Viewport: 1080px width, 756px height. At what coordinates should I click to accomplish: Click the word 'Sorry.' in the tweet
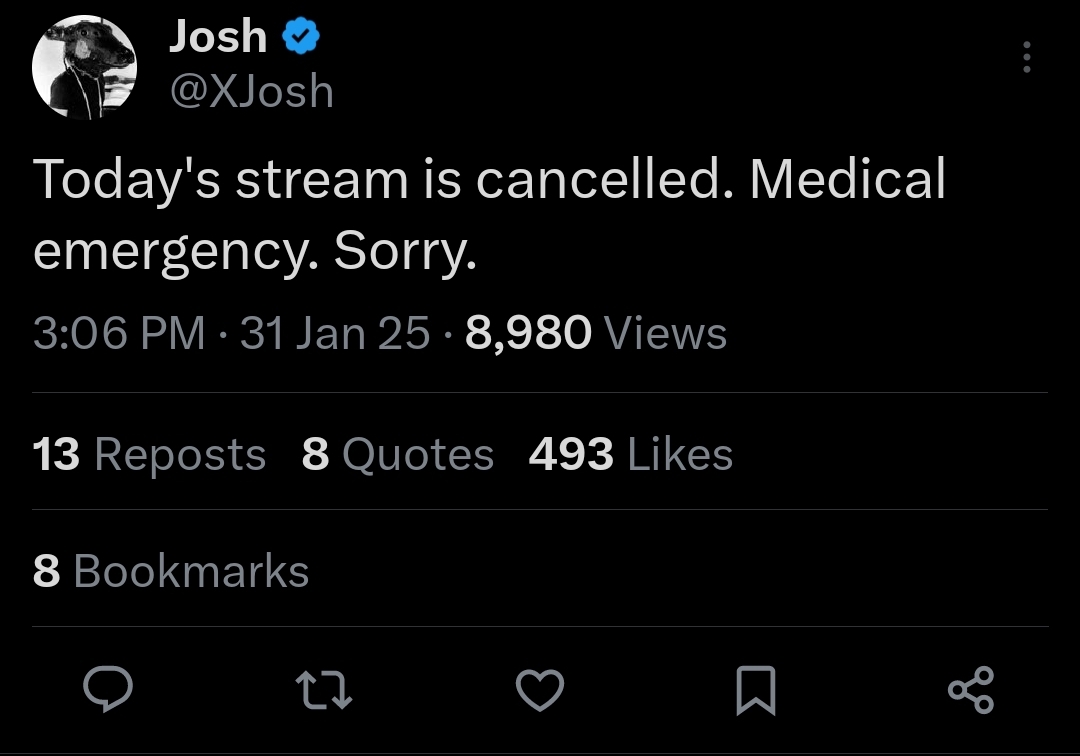point(405,254)
